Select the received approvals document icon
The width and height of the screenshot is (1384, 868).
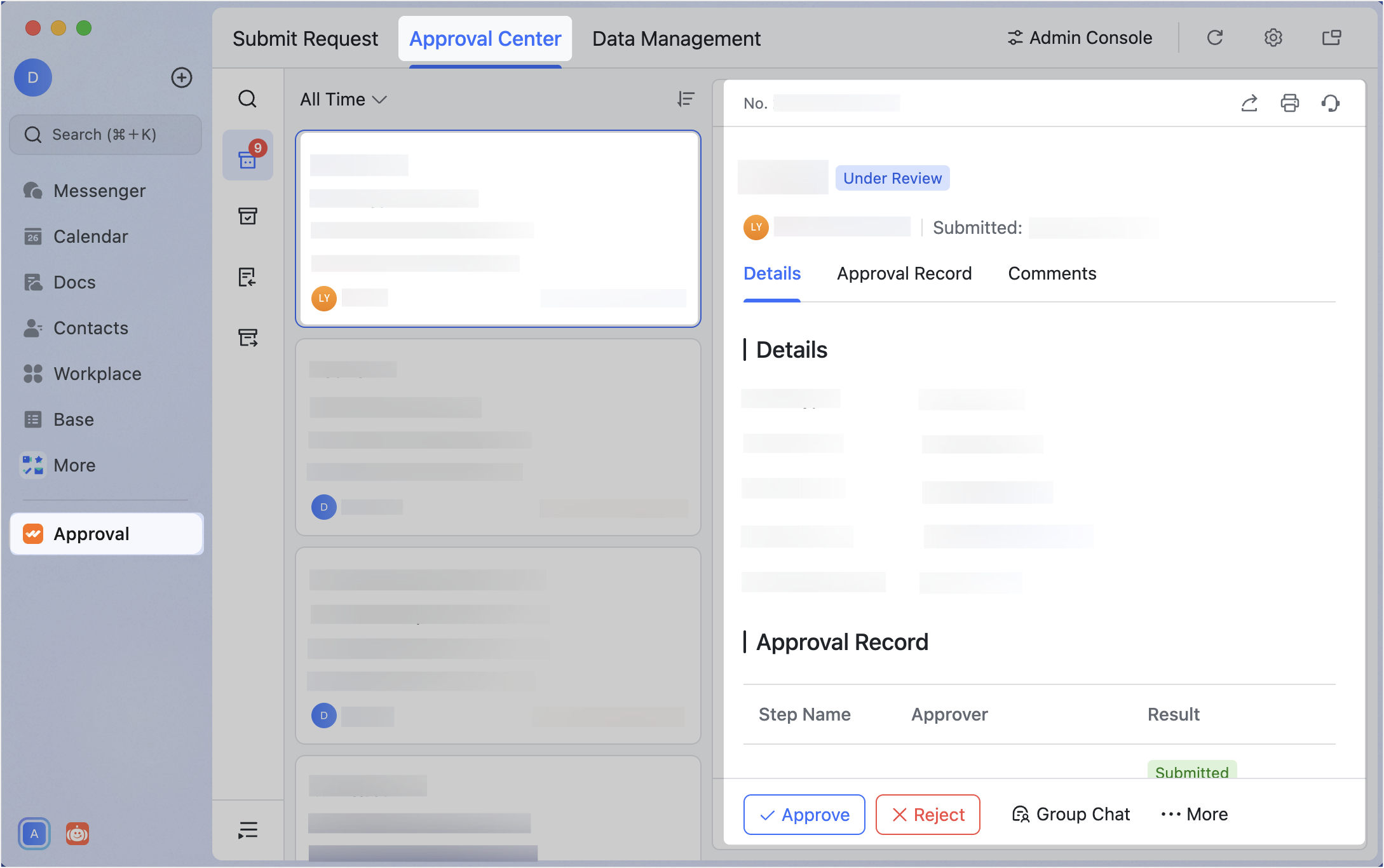248,278
